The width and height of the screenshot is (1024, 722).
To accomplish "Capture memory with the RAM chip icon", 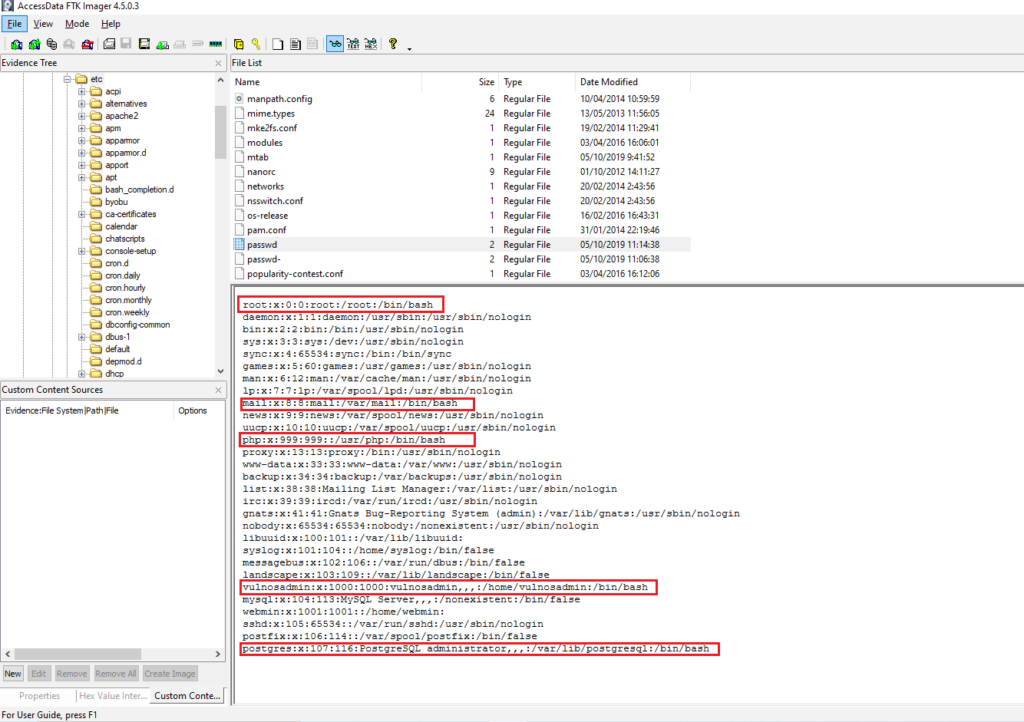I will pyautogui.click(x=215, y=43).
